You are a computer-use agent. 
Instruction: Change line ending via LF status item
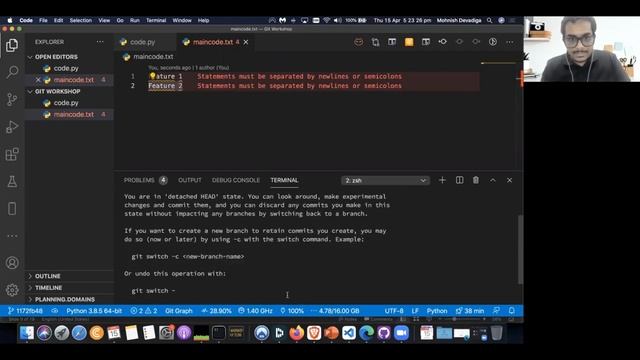tap(415, 311)
